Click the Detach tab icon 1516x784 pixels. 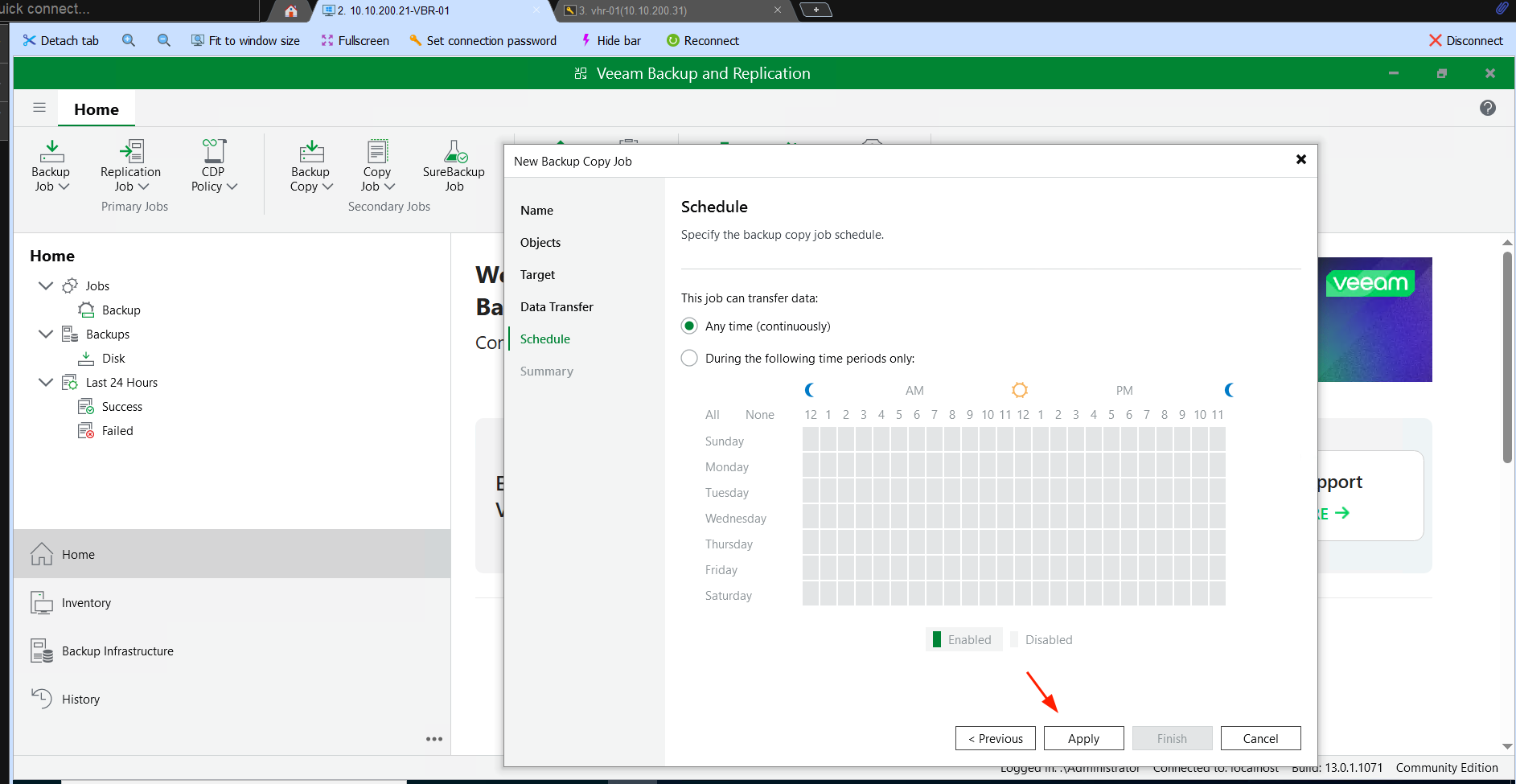tap(30, 40)
